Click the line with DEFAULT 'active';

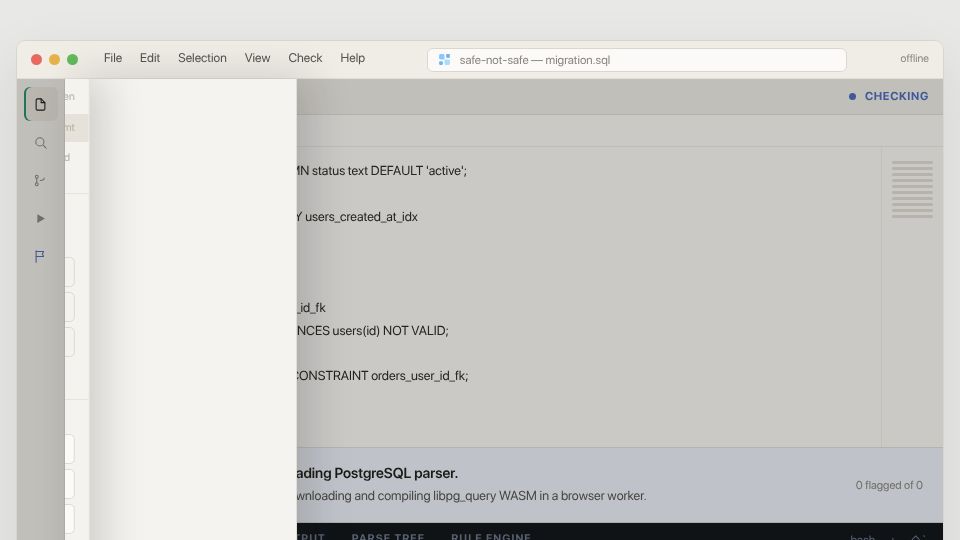(x=381, y=171)
